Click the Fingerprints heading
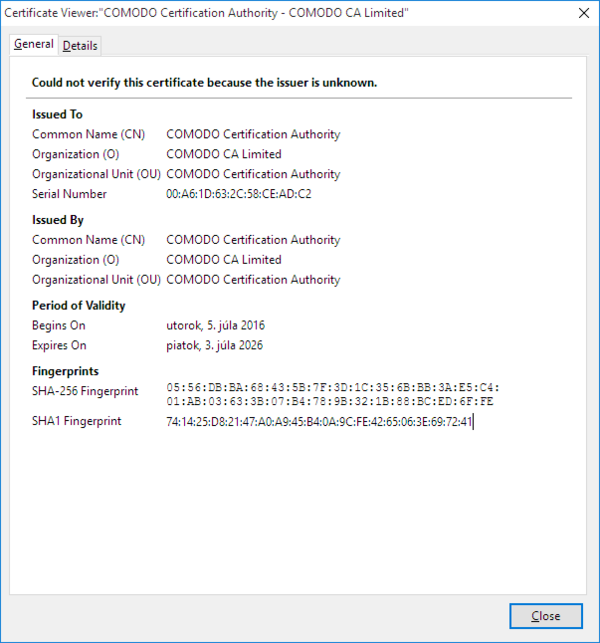 click(65, 371)
